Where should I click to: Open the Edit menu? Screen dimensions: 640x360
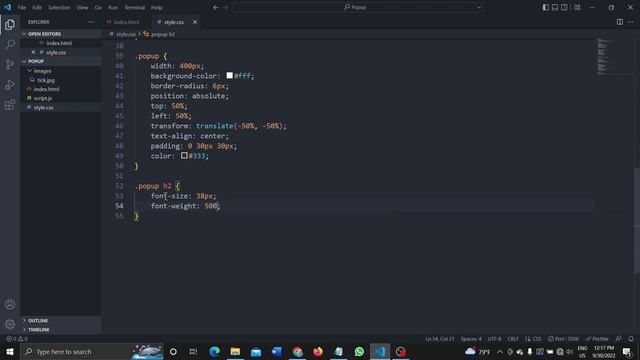[37, 7]
